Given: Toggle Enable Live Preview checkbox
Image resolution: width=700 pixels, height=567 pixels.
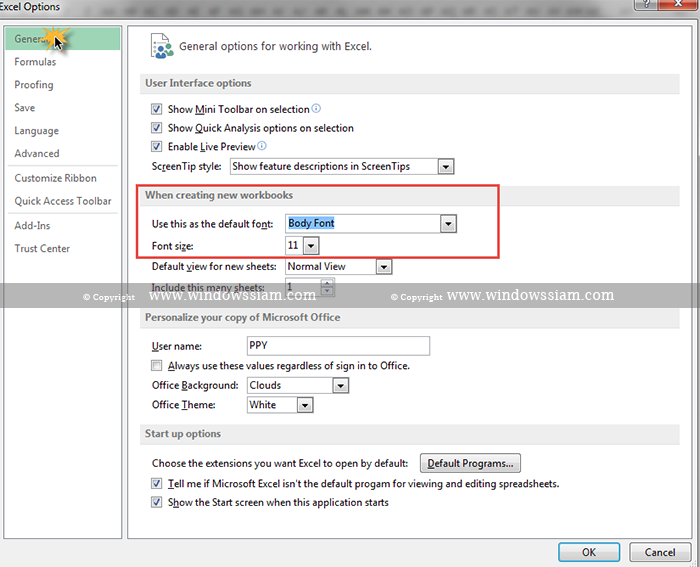Looking at the screenshot, I should coord(156,146).
